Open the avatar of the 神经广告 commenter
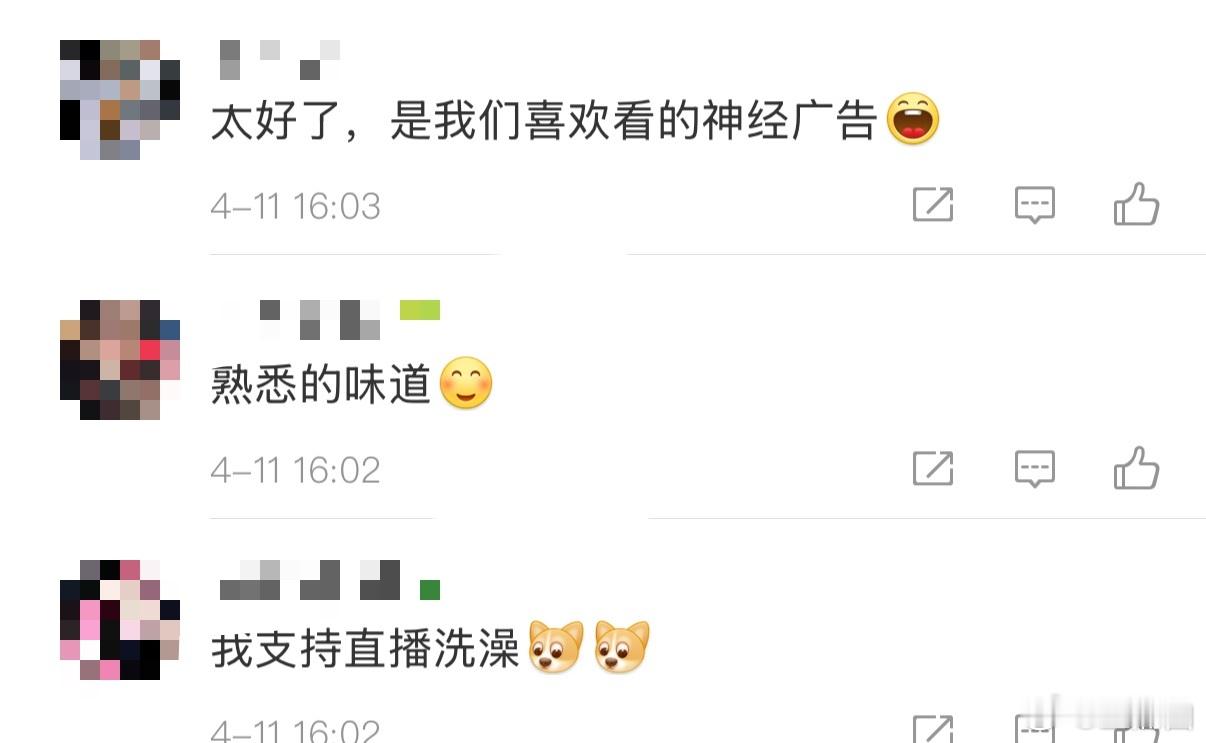Viewport: 1206px width, 743px height. (x=120, y=100)
